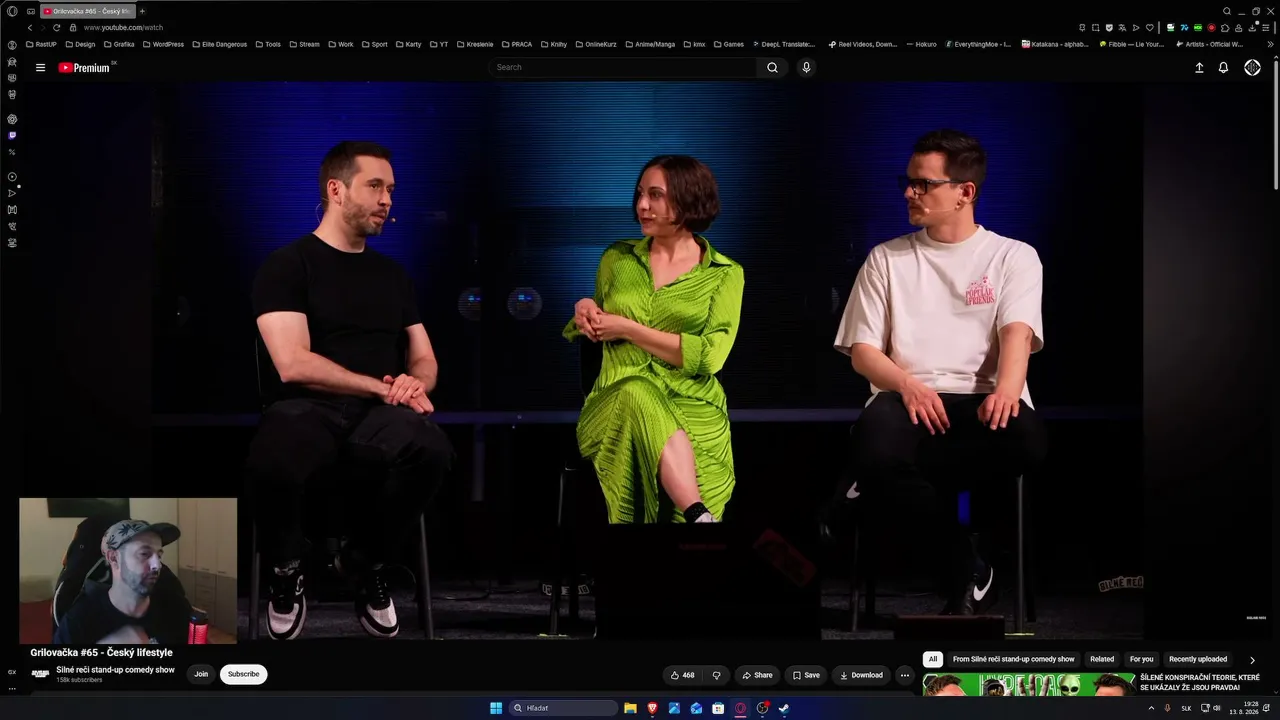Click the YouTube search magnifier button
This screenshot has width=1280, height=720.
click(772, 67)
